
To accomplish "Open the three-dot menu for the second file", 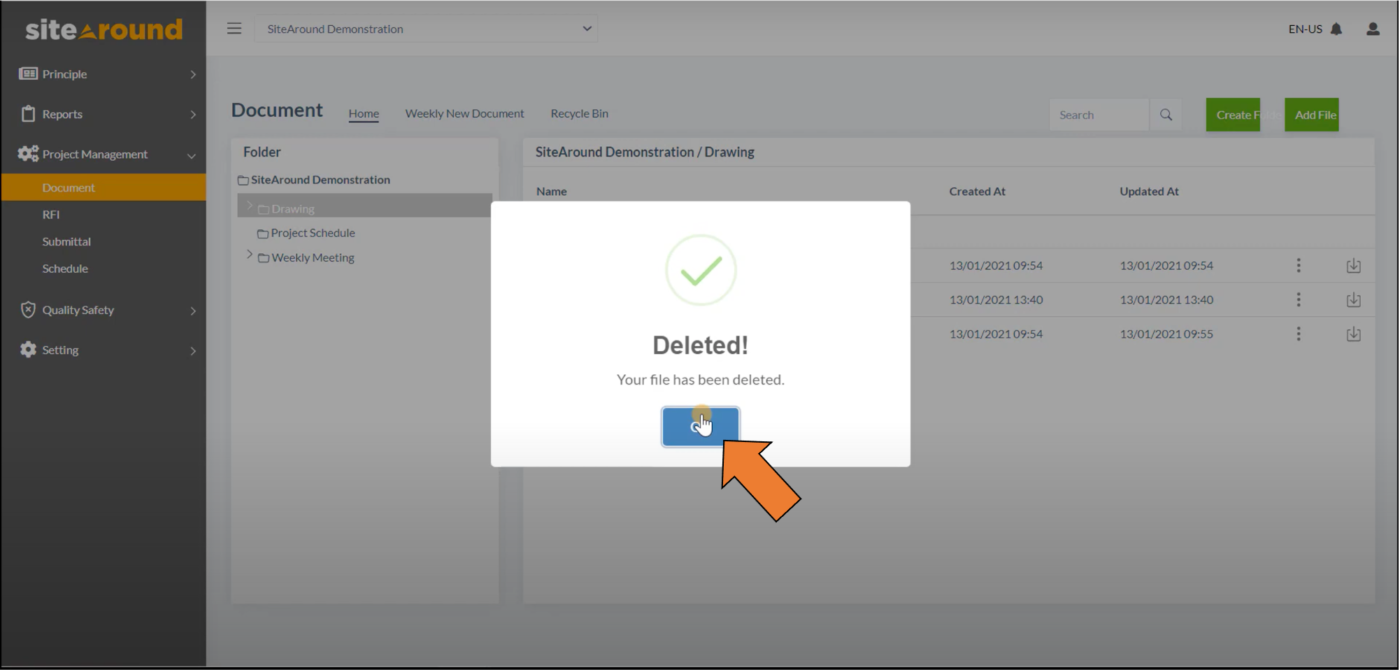I will [1298, 299].
